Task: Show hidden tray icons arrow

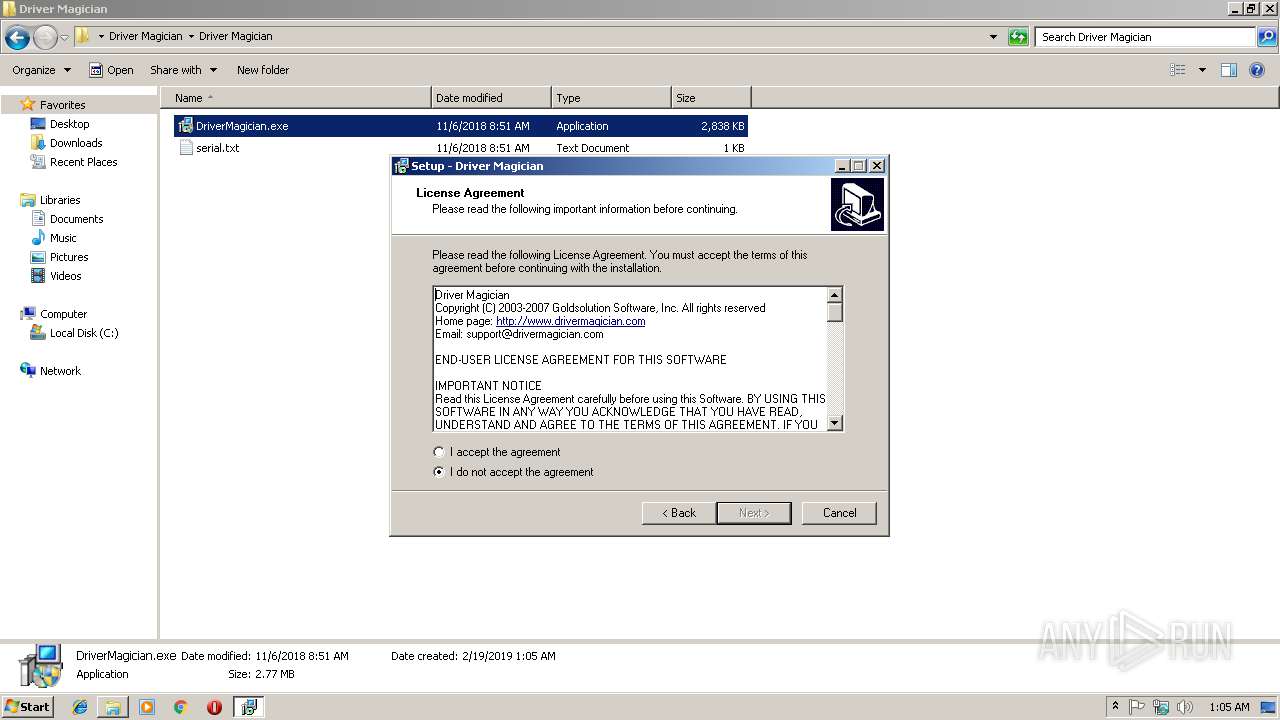Action: point(1116,707)
